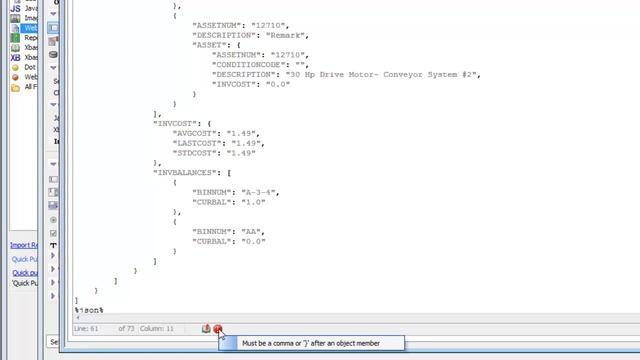Expand the third arrow below T icon
Viewport: 640px width, 360px height.
(x=53, y=282)
